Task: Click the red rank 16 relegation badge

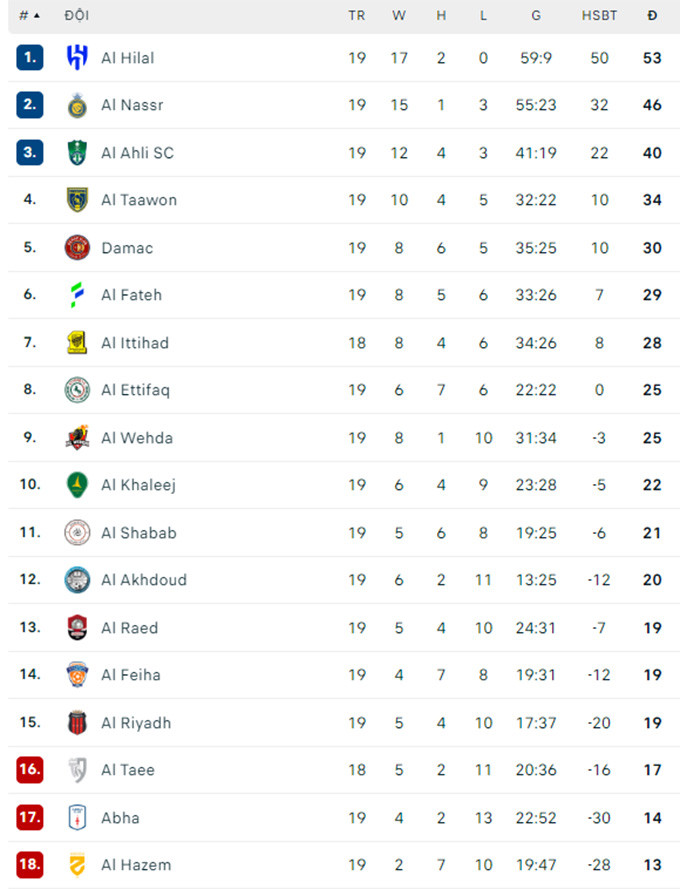Action: [30, 770]
